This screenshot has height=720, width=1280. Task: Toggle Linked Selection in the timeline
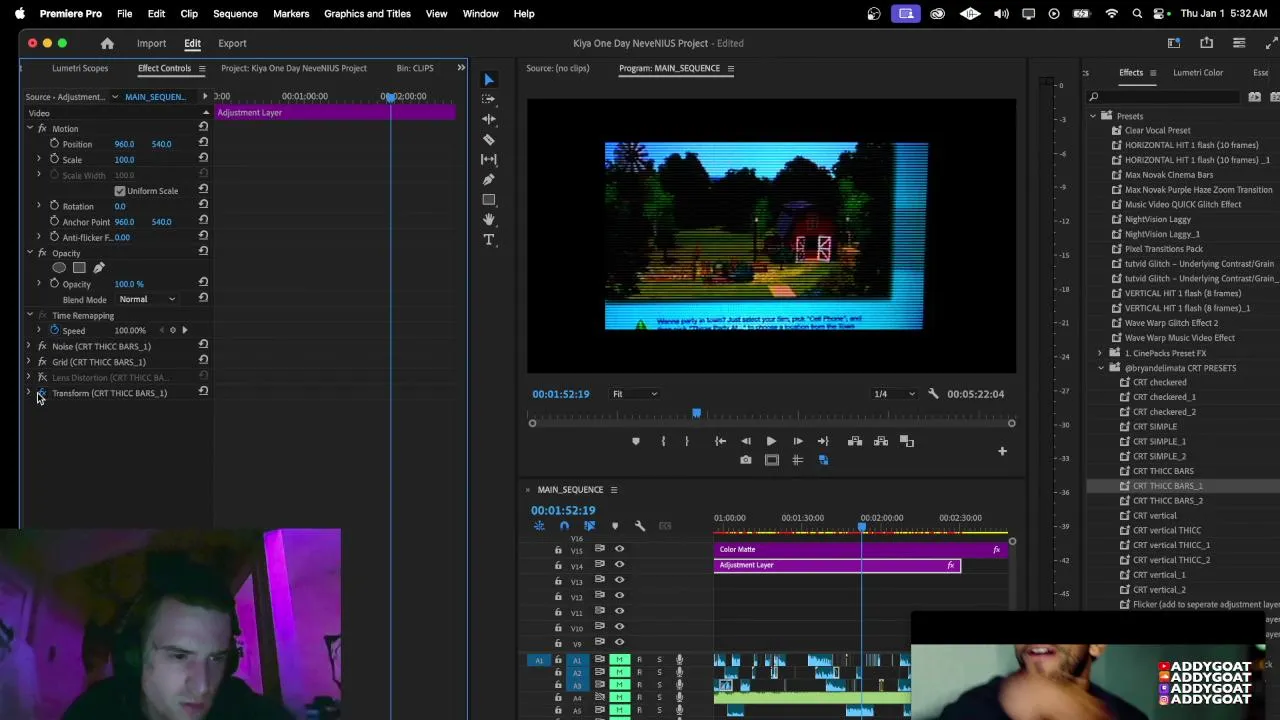[589, 526]
